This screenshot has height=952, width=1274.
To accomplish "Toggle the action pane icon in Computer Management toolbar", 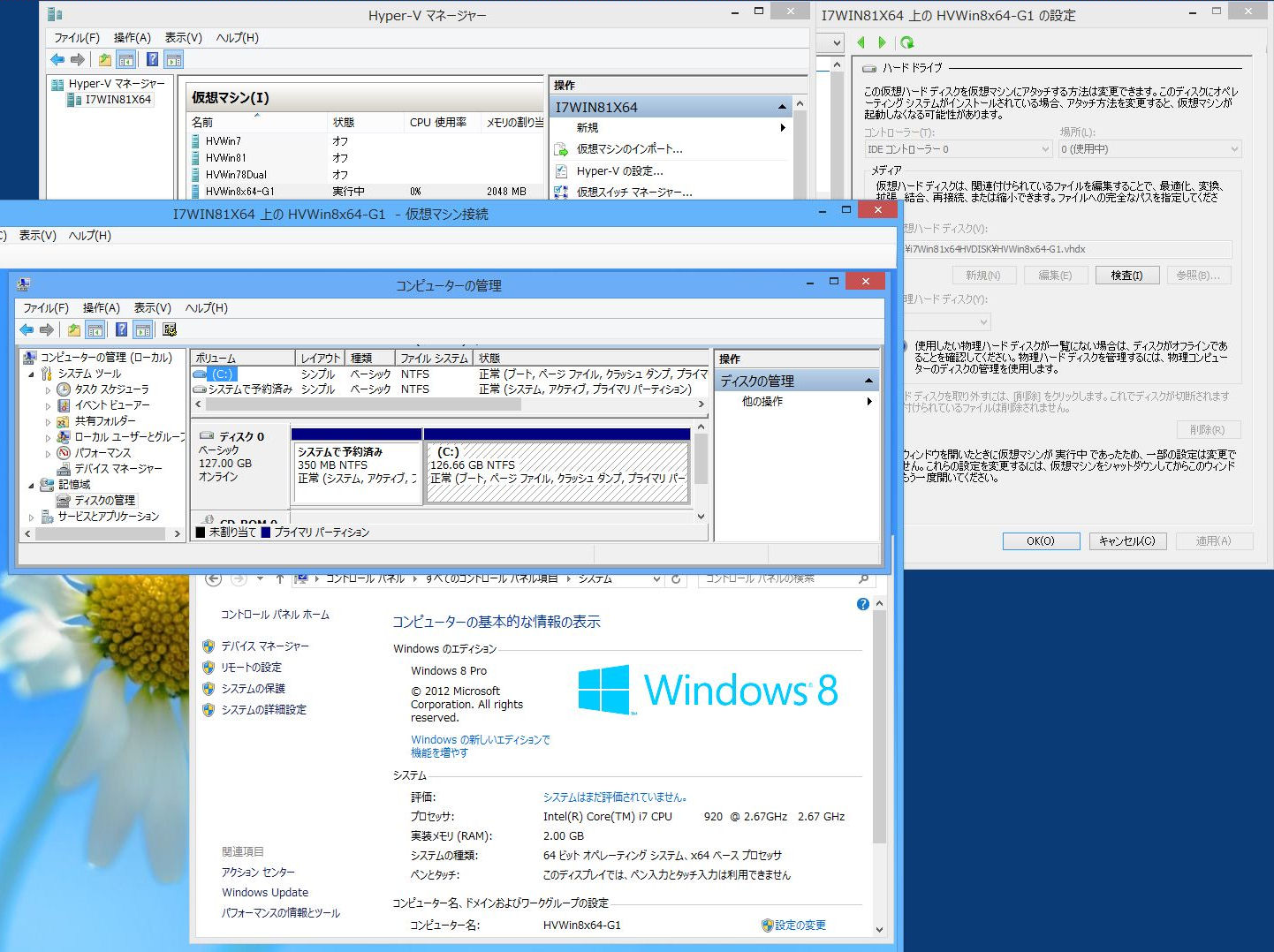I will click(x=143, y=329).
